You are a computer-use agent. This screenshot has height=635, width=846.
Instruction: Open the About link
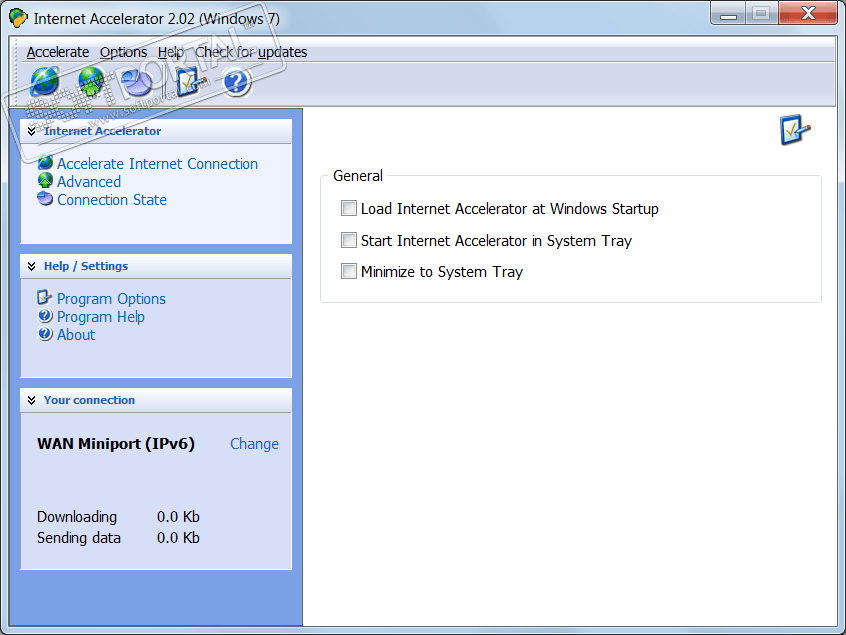click(76, 334)
